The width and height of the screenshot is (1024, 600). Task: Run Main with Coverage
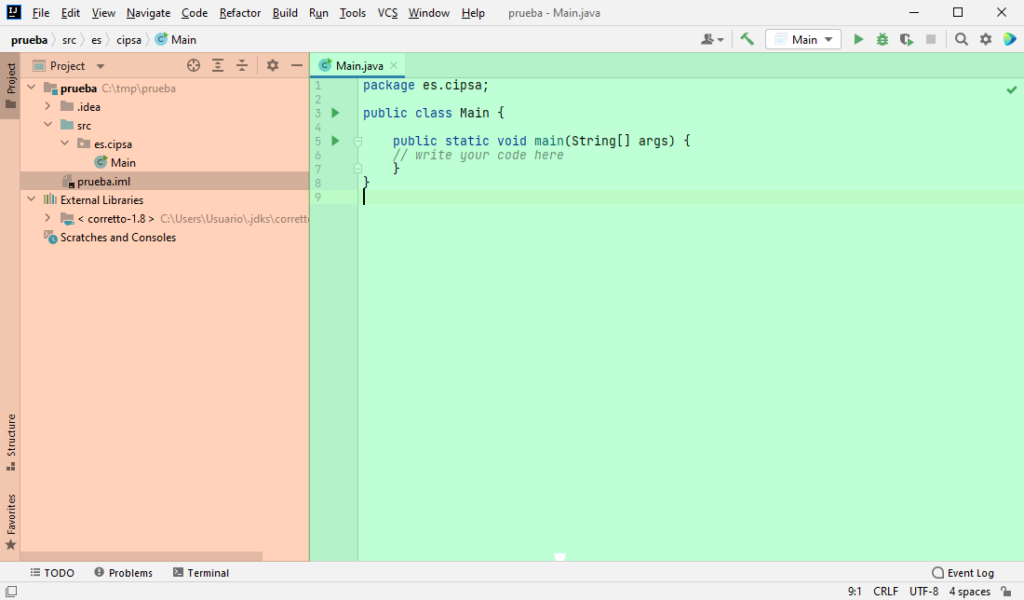coord(905,38)
